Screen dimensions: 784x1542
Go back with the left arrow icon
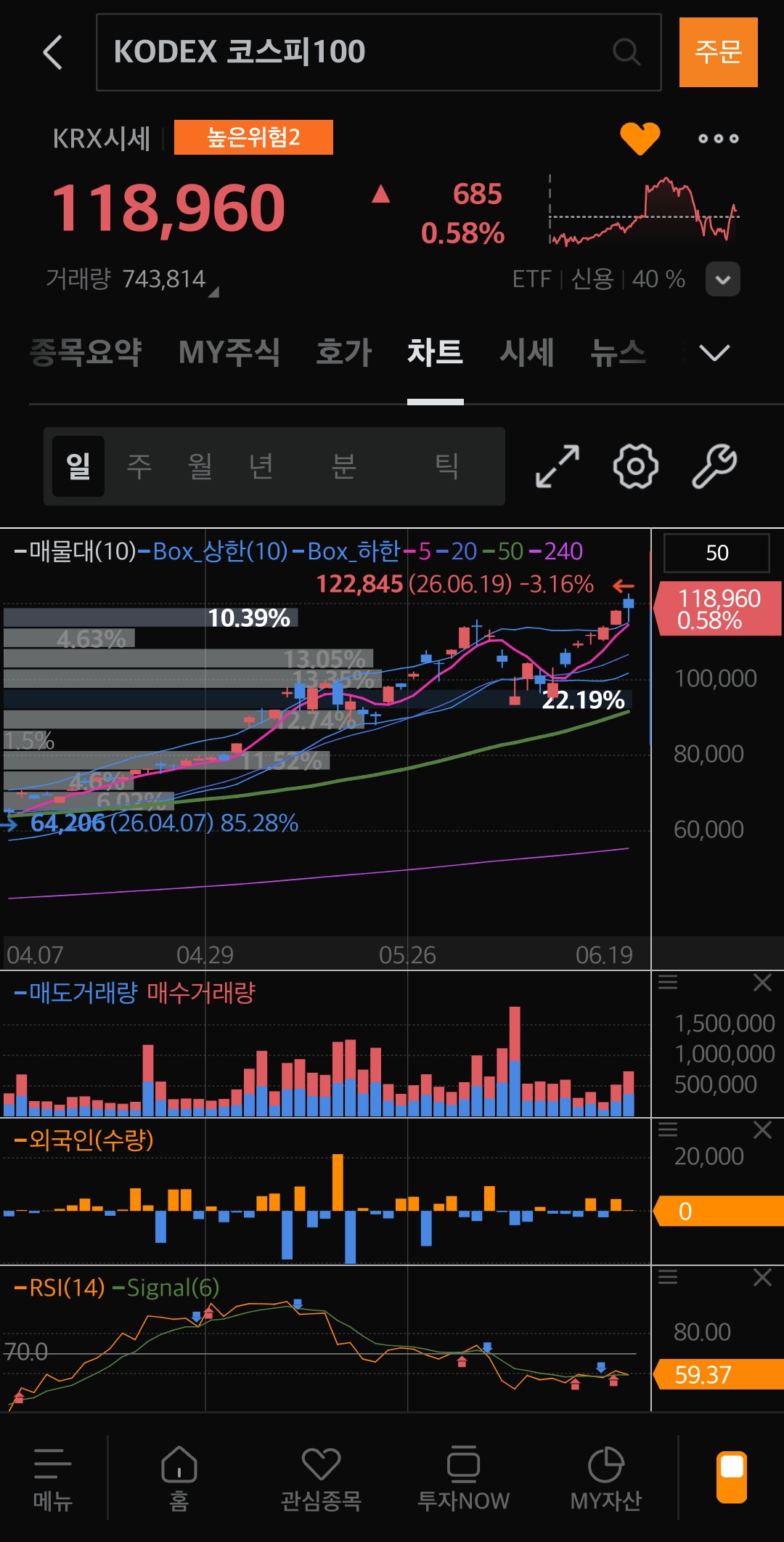(x=53, y=52)
